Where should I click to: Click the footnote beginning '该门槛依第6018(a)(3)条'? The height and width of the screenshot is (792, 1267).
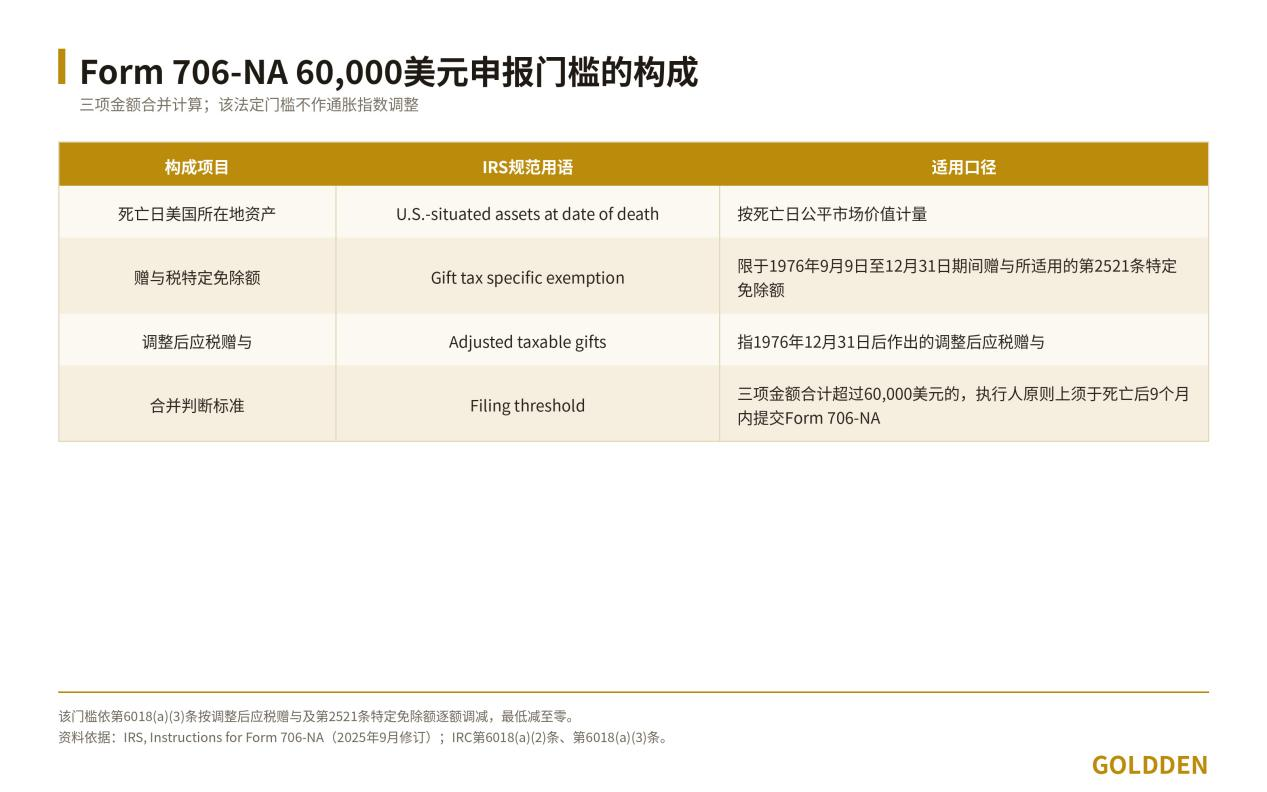pos(317,716)
